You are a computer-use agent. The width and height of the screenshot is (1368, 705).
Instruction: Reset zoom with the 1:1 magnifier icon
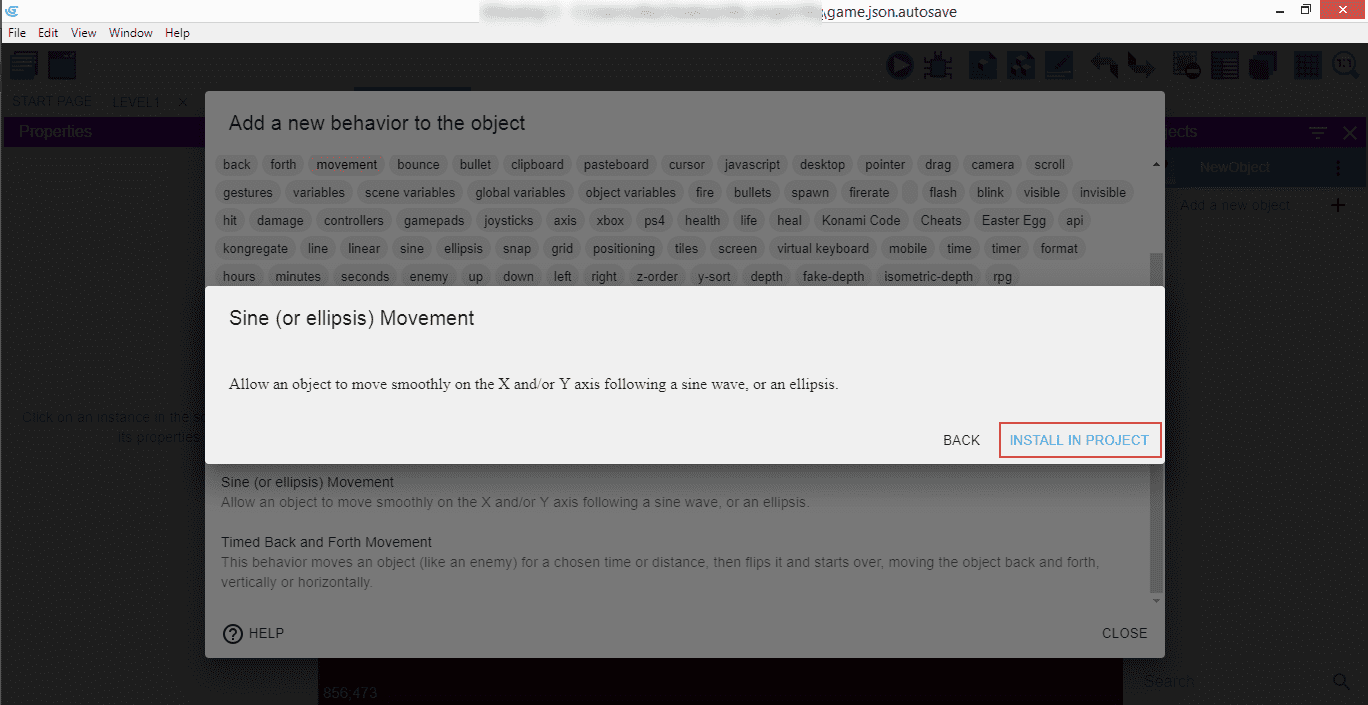[x=1343, y=66]
